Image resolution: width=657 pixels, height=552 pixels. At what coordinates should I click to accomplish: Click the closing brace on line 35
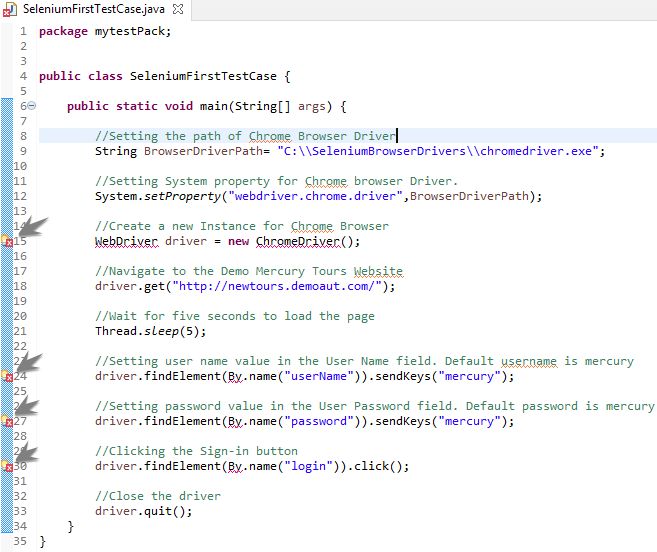tap(42, 542)
